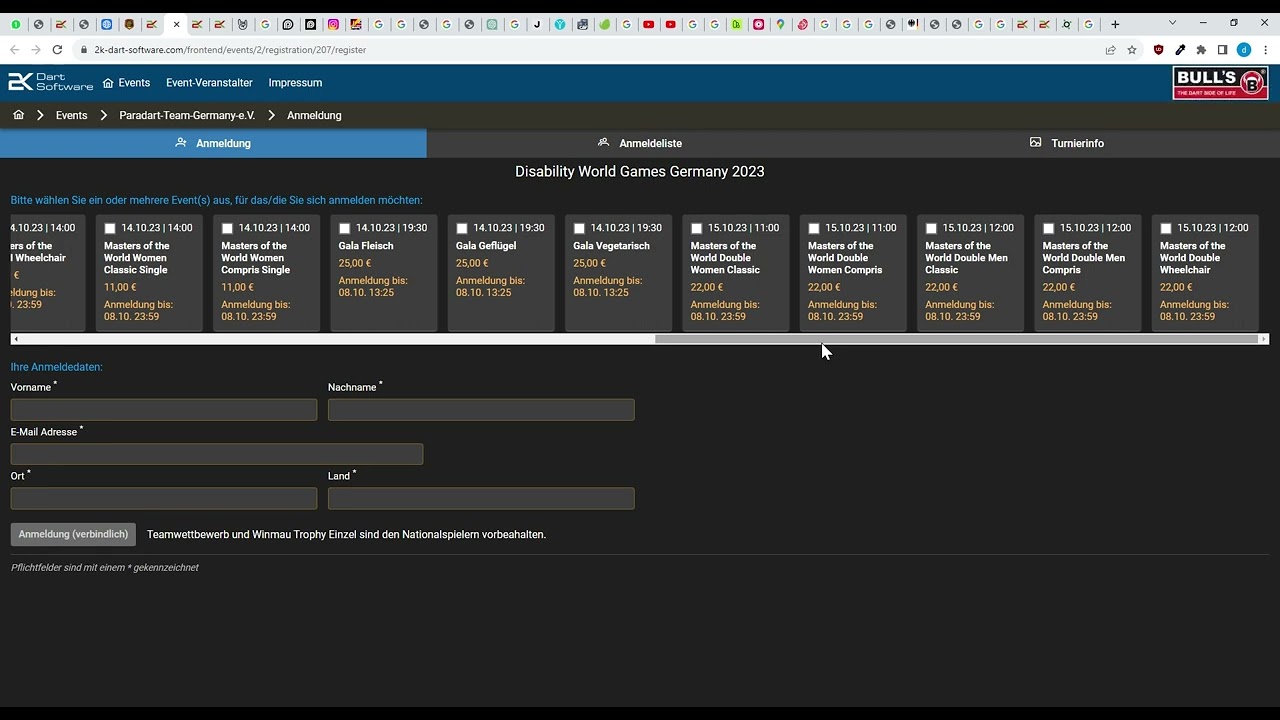Select Masters World Women Compris Single checkbox
This screenshot has height=720, width=1280.
coord(227,229)
